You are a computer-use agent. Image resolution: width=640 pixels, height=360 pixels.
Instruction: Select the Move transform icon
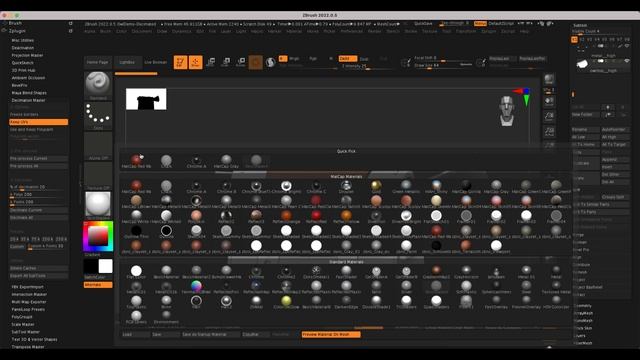pos(211,62)
